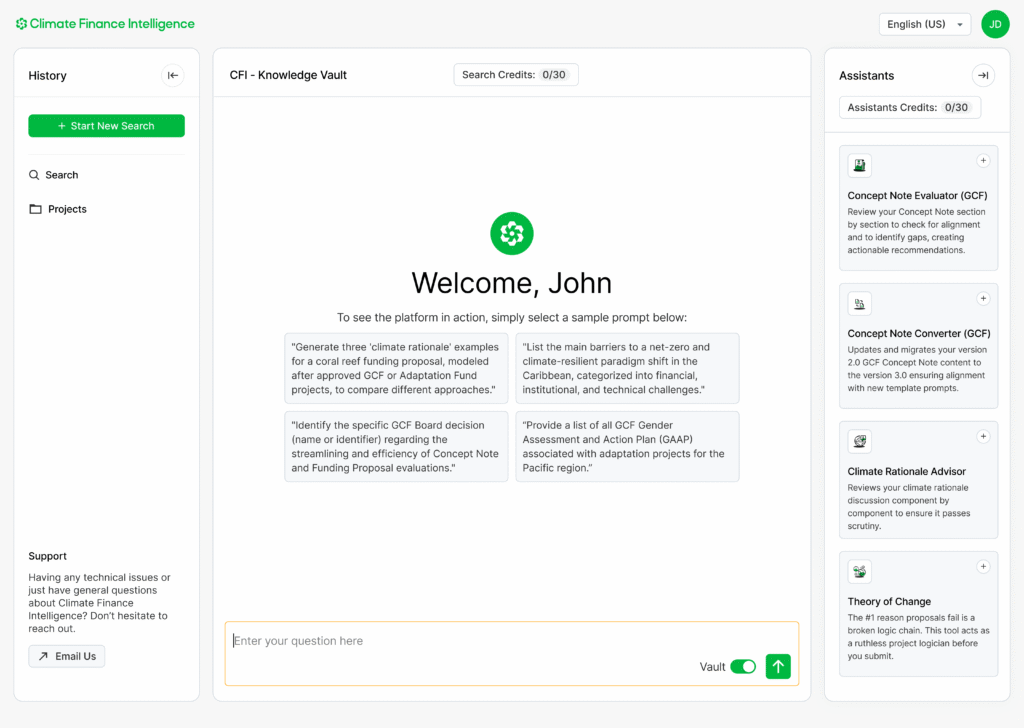
Task: Open the English (US) language dropdown
Action: coord(924,24)
